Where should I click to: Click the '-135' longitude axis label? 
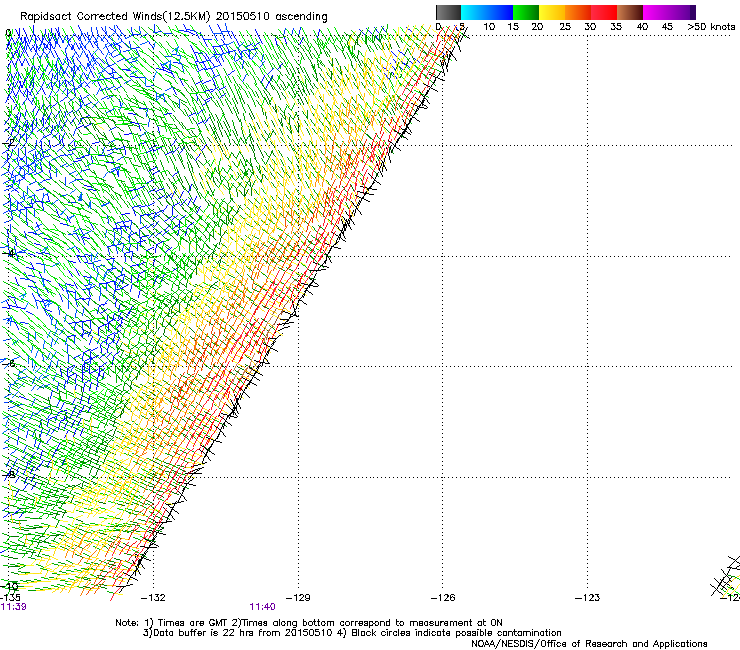[x=11, y=598]
